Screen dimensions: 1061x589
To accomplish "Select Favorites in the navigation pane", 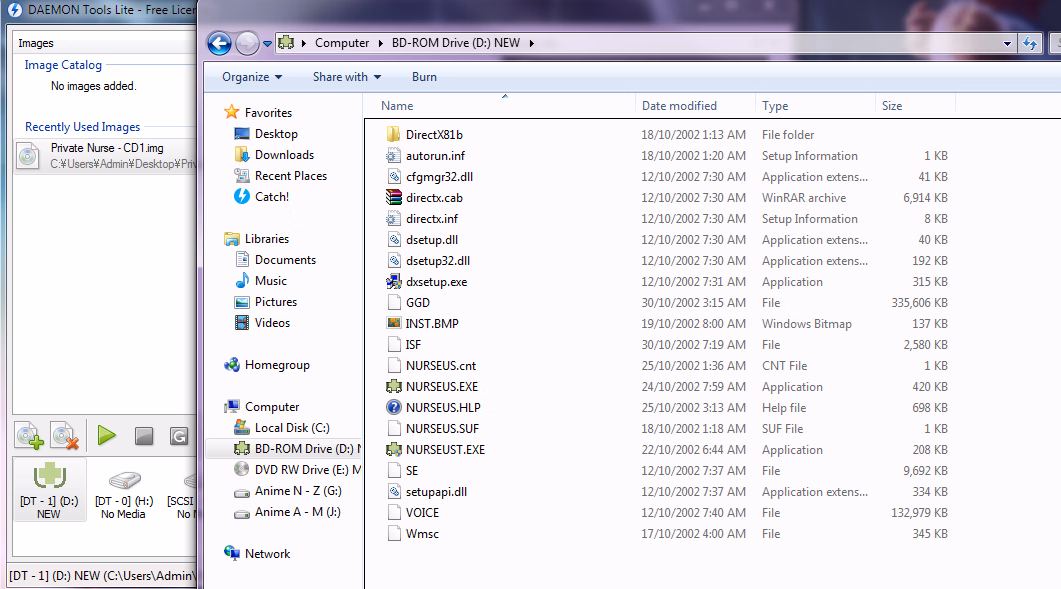I will [268, 112].
